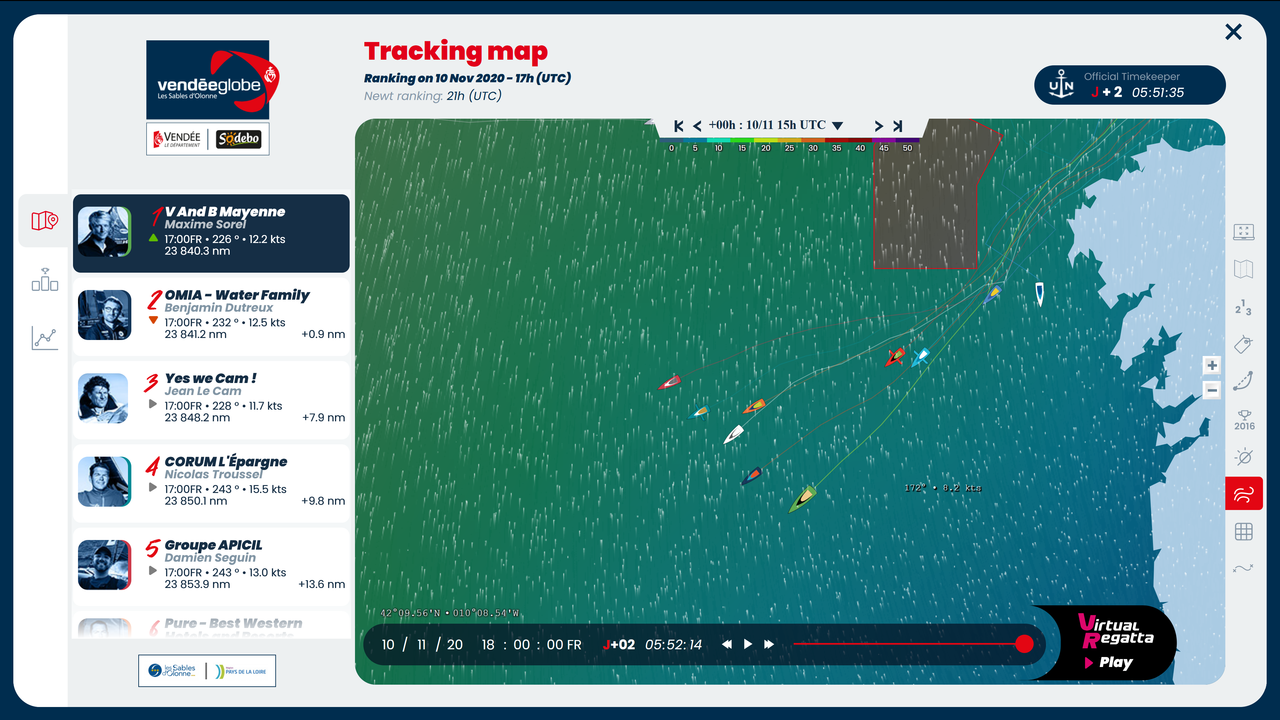Open the tracking map sidebar tab
This screenshot has width=1280, height=720.
coord(44,221)
